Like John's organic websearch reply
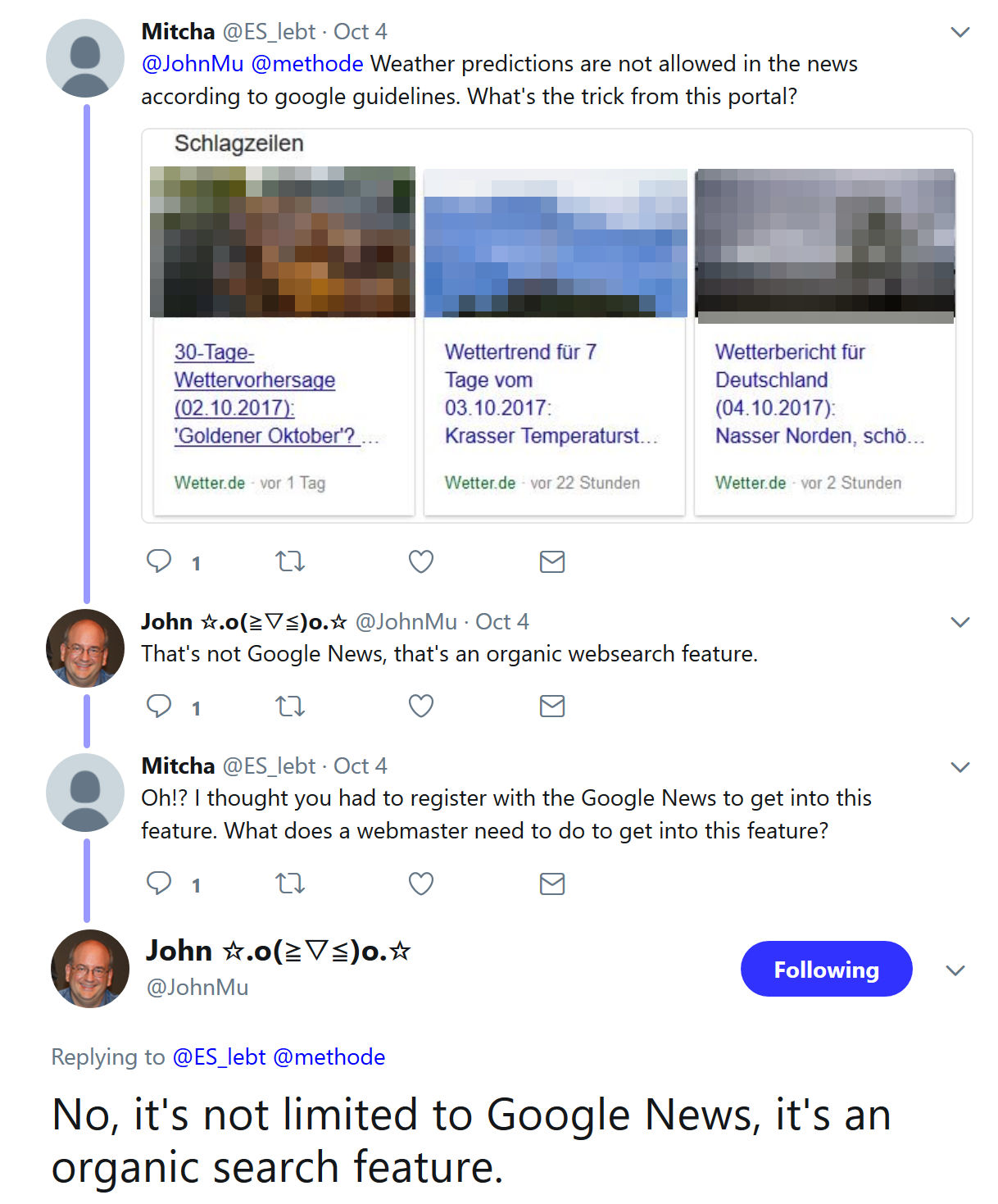This screenshot has height=1204, width=998. (420, 706)
